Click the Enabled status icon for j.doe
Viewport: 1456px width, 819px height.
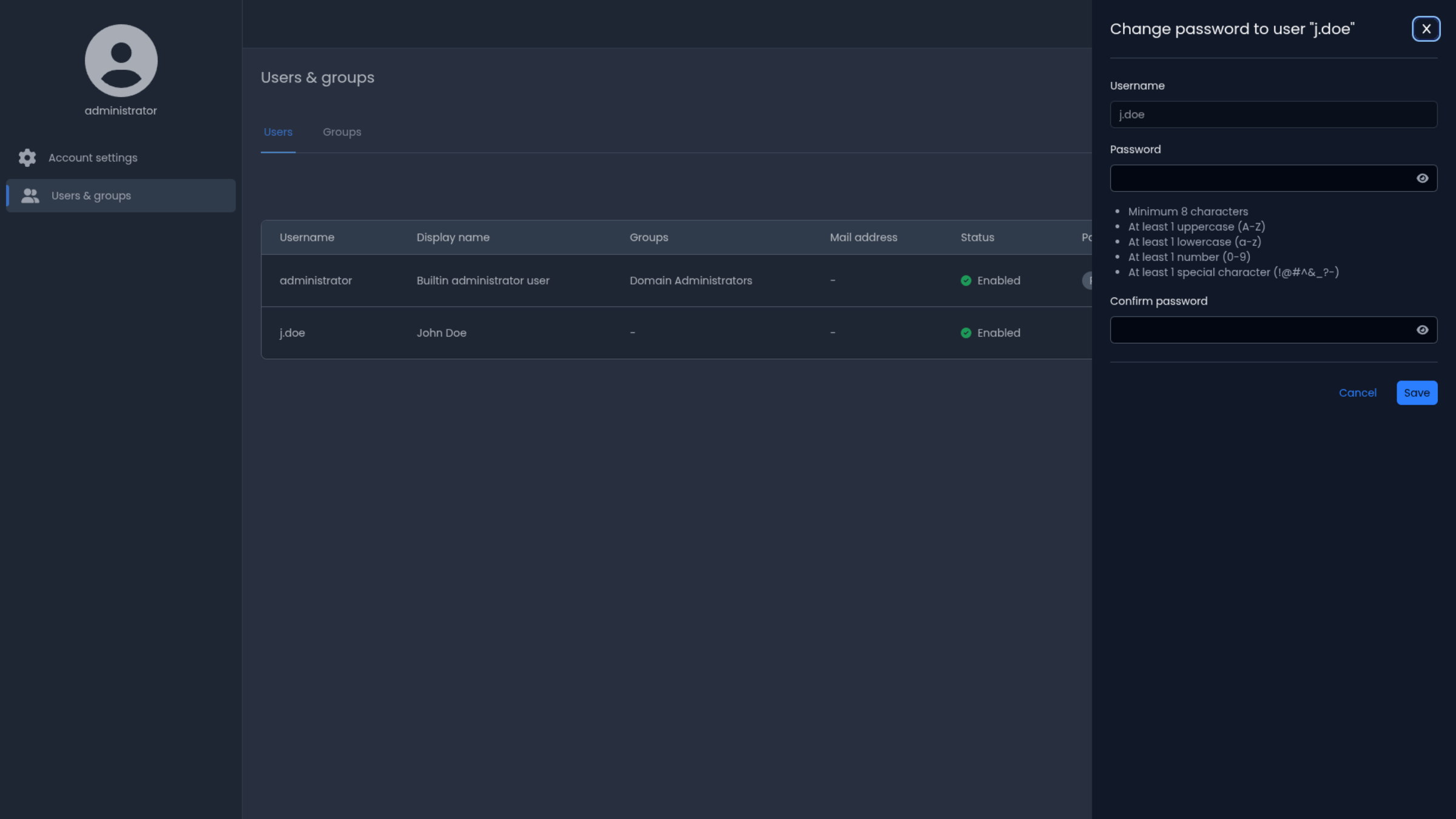click(x=966, y=333)
